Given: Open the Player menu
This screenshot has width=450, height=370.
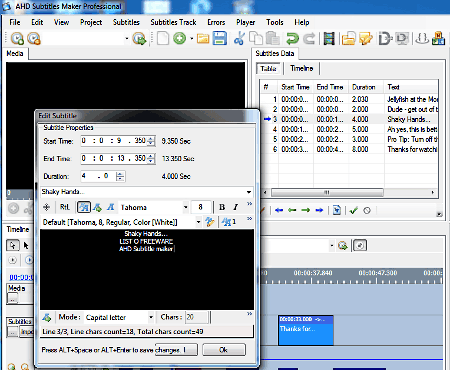Looking at the screenshot, I should [246, 22].
